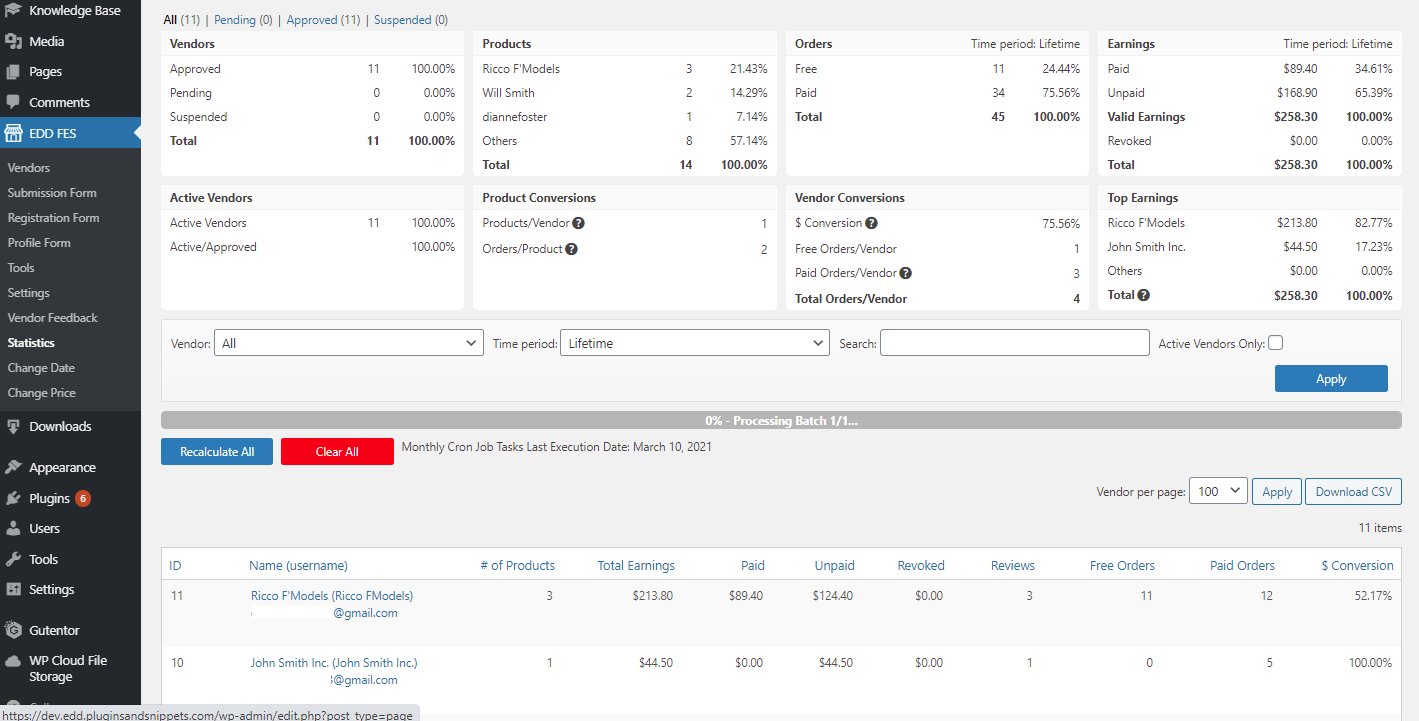The height and width of the screenshot is (721, 1419).
Task: Toggle the Active Vendors Only checkbox
Action: (x=1275, y=343)
